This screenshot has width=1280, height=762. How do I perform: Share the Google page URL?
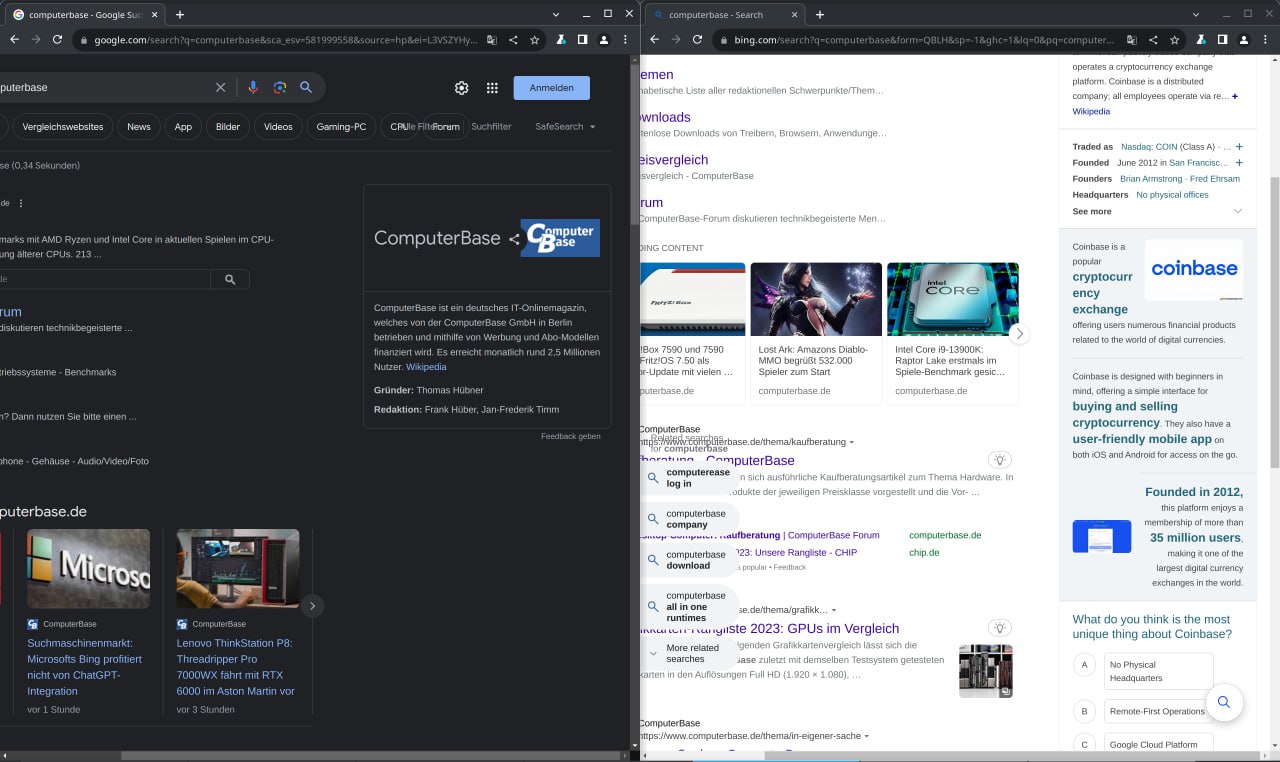(513, 40)
